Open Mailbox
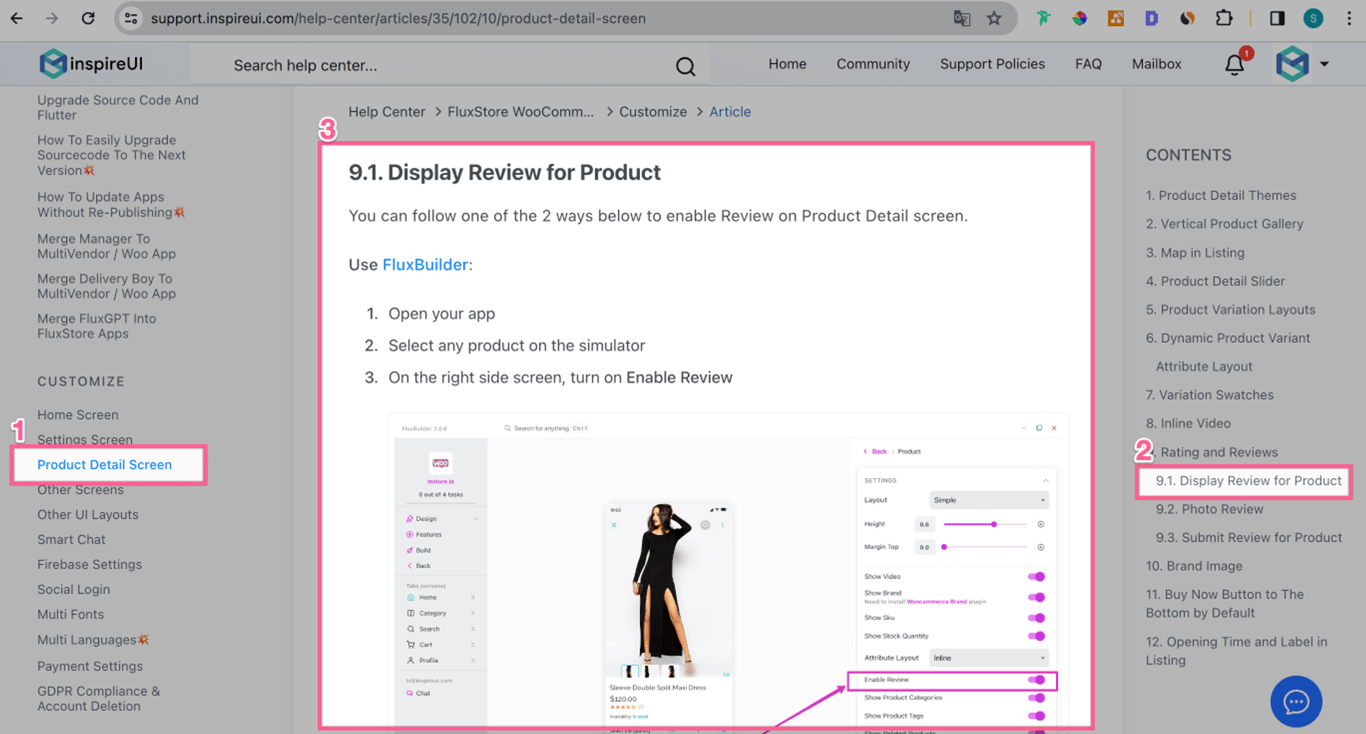Viewport: 1366px width, 734px height. pos(1156,64)
